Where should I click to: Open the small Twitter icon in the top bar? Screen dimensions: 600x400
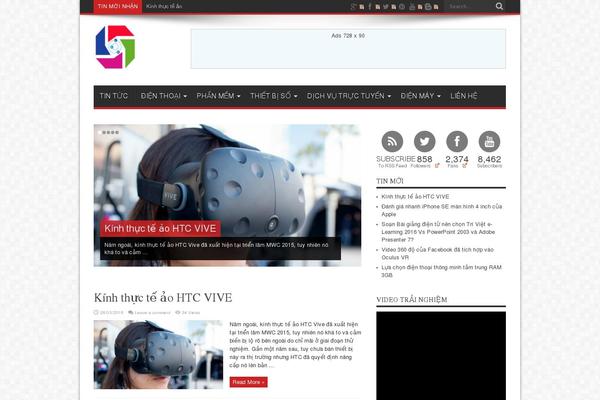[386, 7]
